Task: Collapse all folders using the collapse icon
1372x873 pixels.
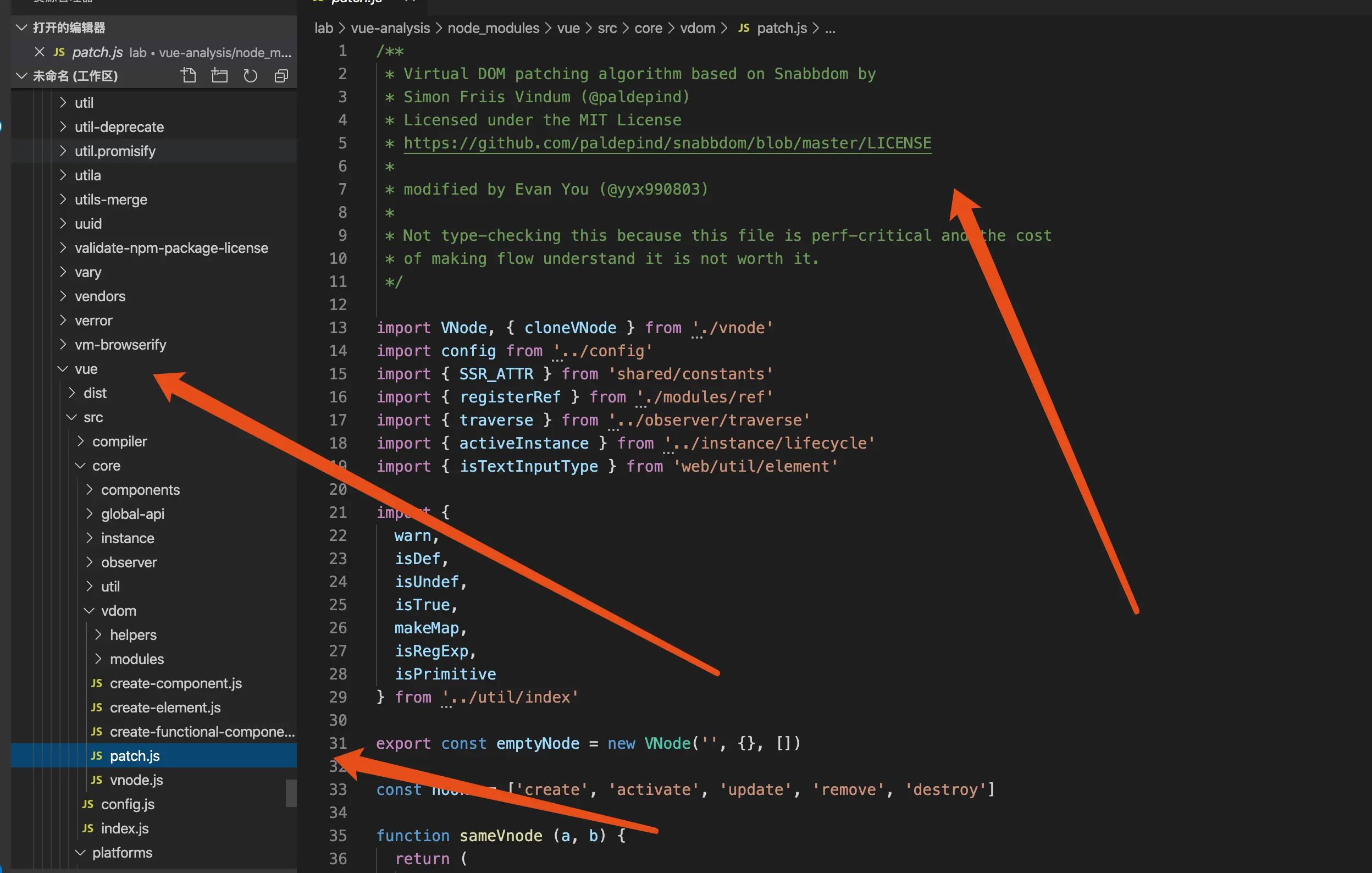Action: pos(281,76)
